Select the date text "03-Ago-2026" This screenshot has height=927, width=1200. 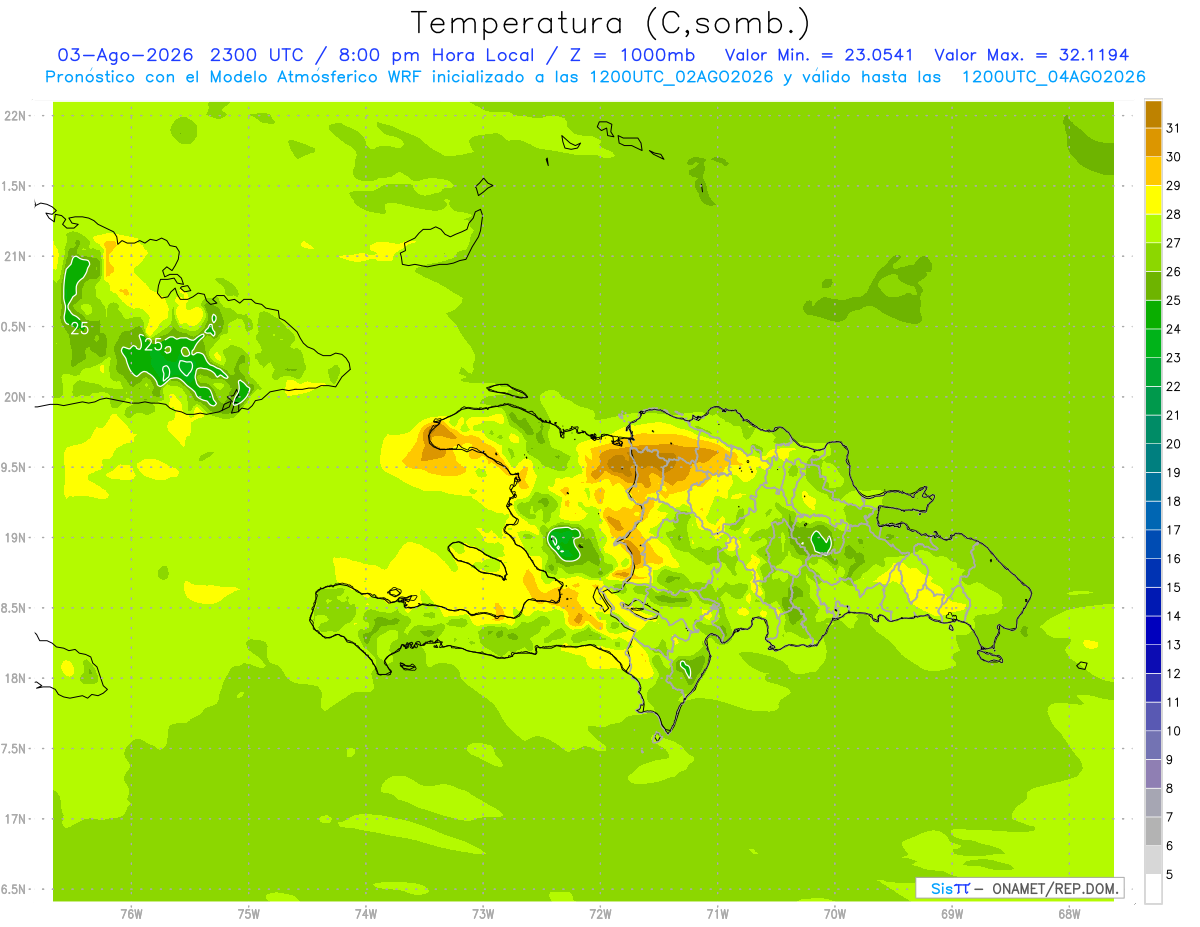pos(127,55)
